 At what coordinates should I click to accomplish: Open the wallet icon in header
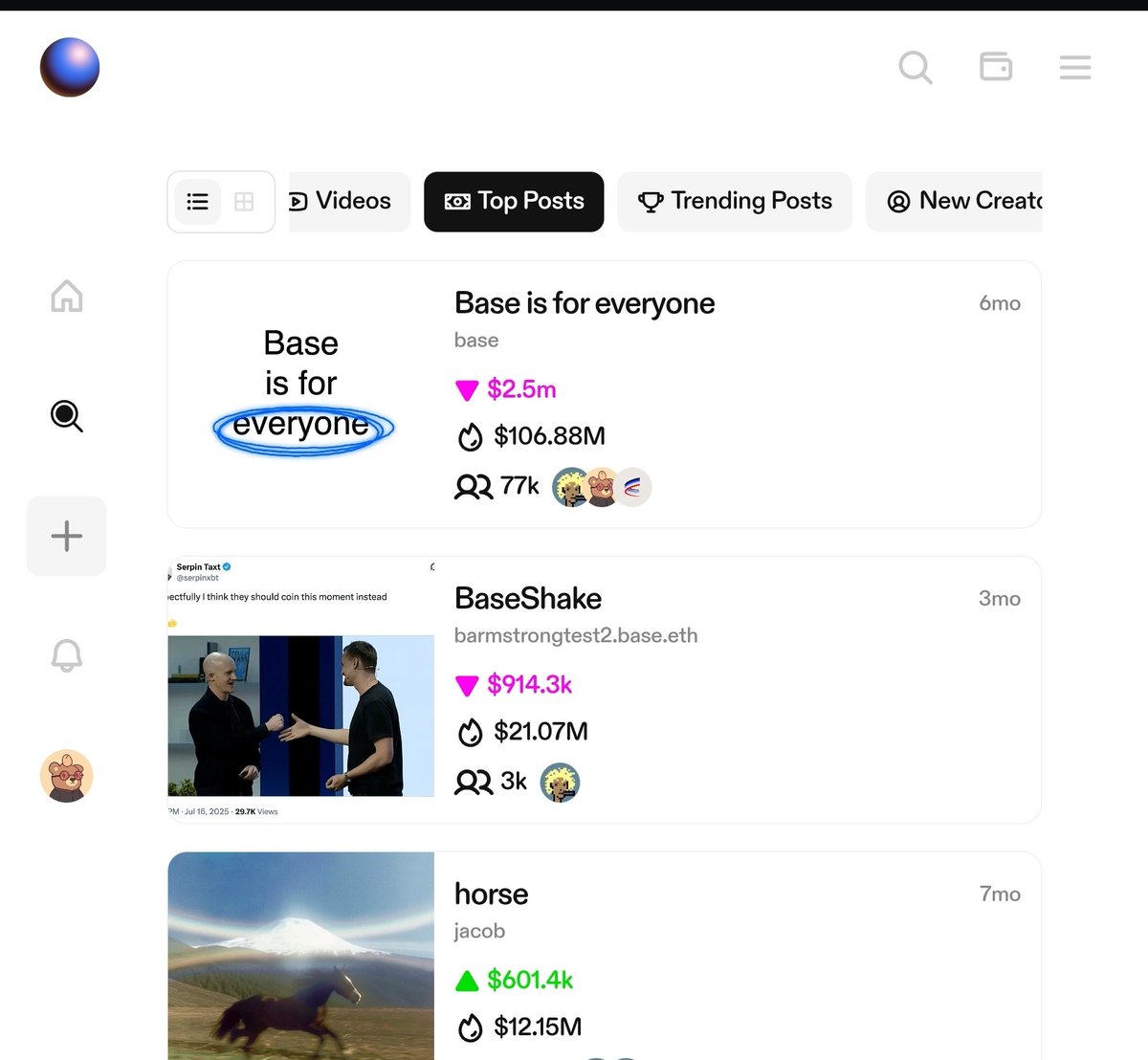click(996, 67)
